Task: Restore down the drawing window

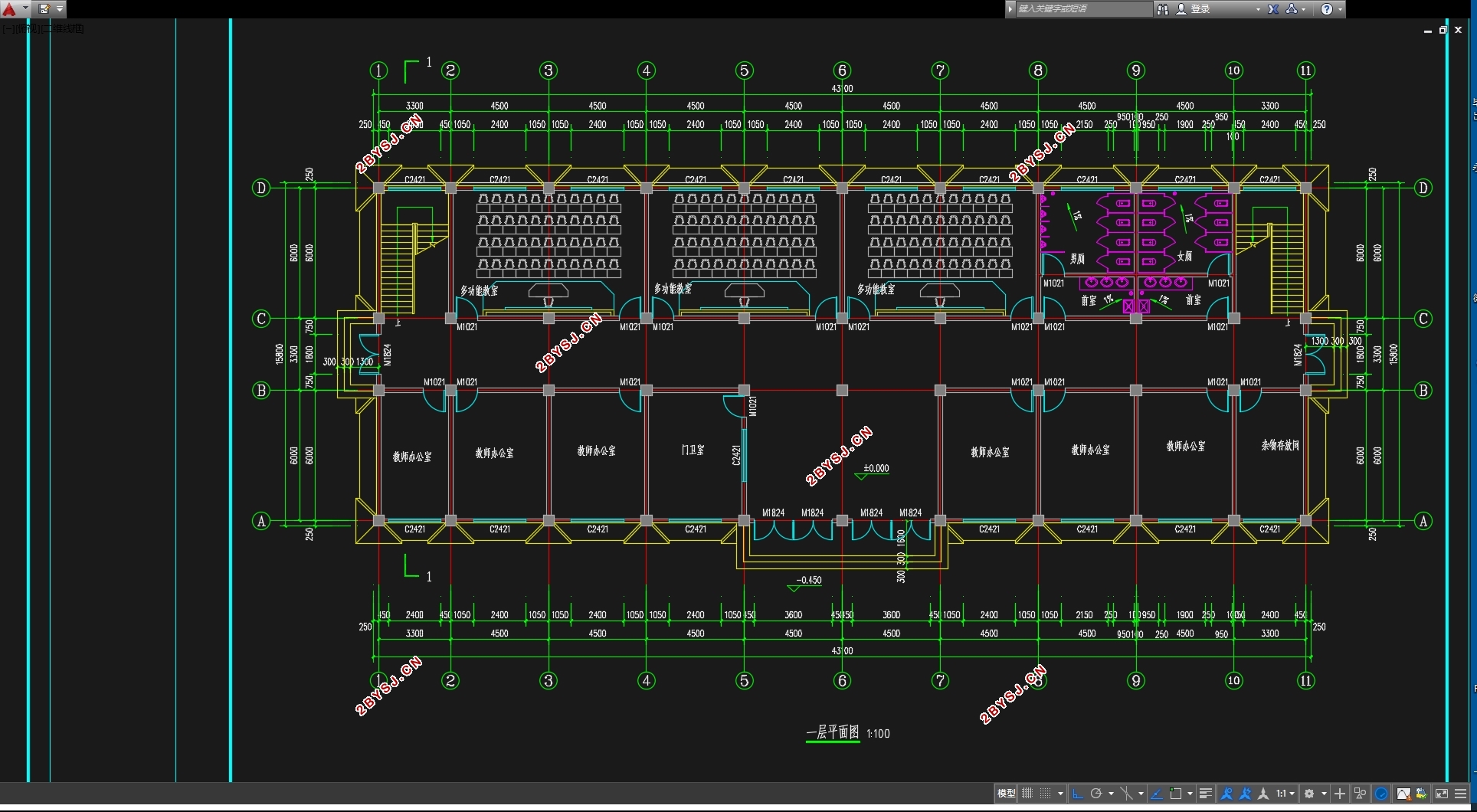Action: coord(1443,31)
